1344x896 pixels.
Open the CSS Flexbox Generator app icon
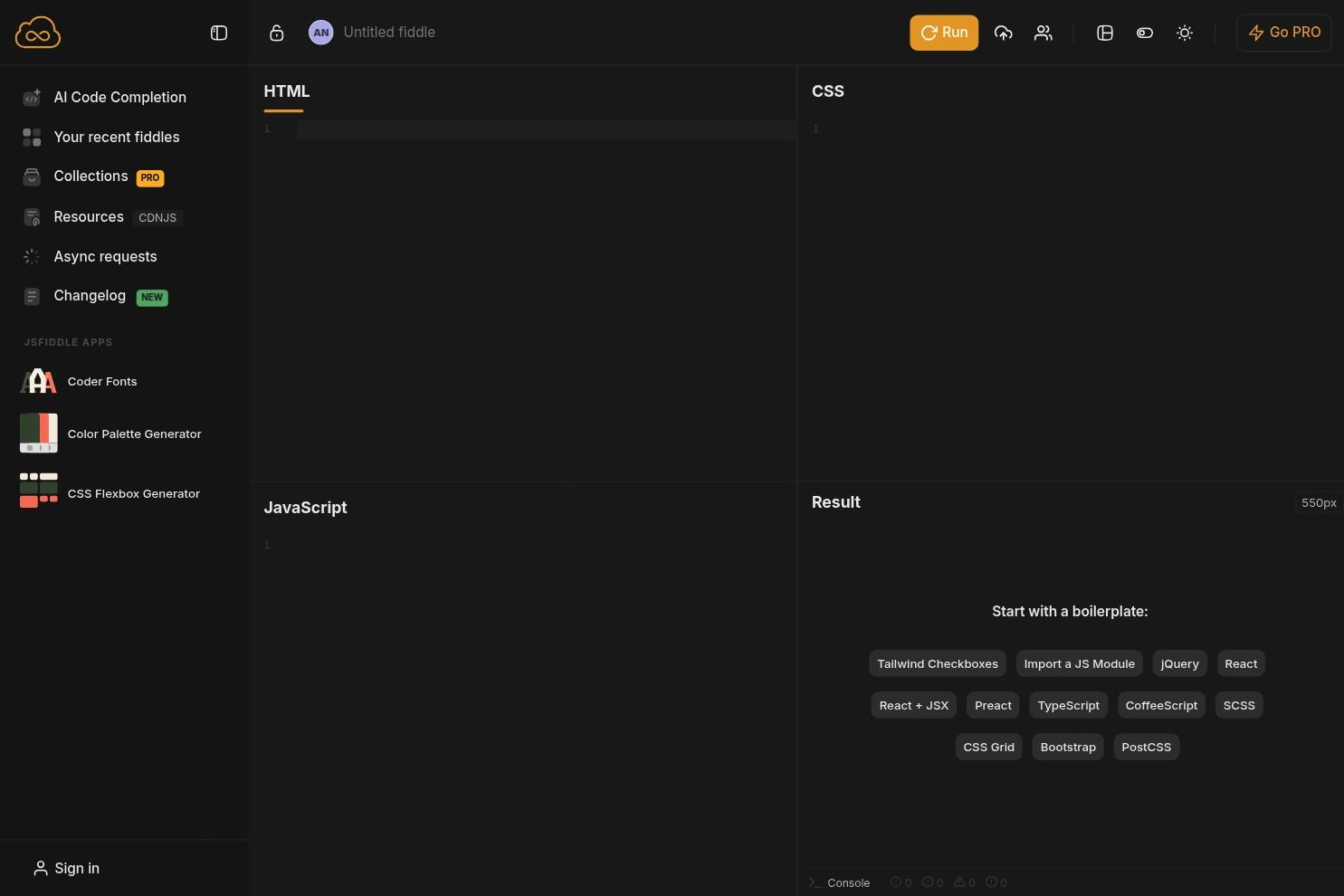(x=38, y=491)
